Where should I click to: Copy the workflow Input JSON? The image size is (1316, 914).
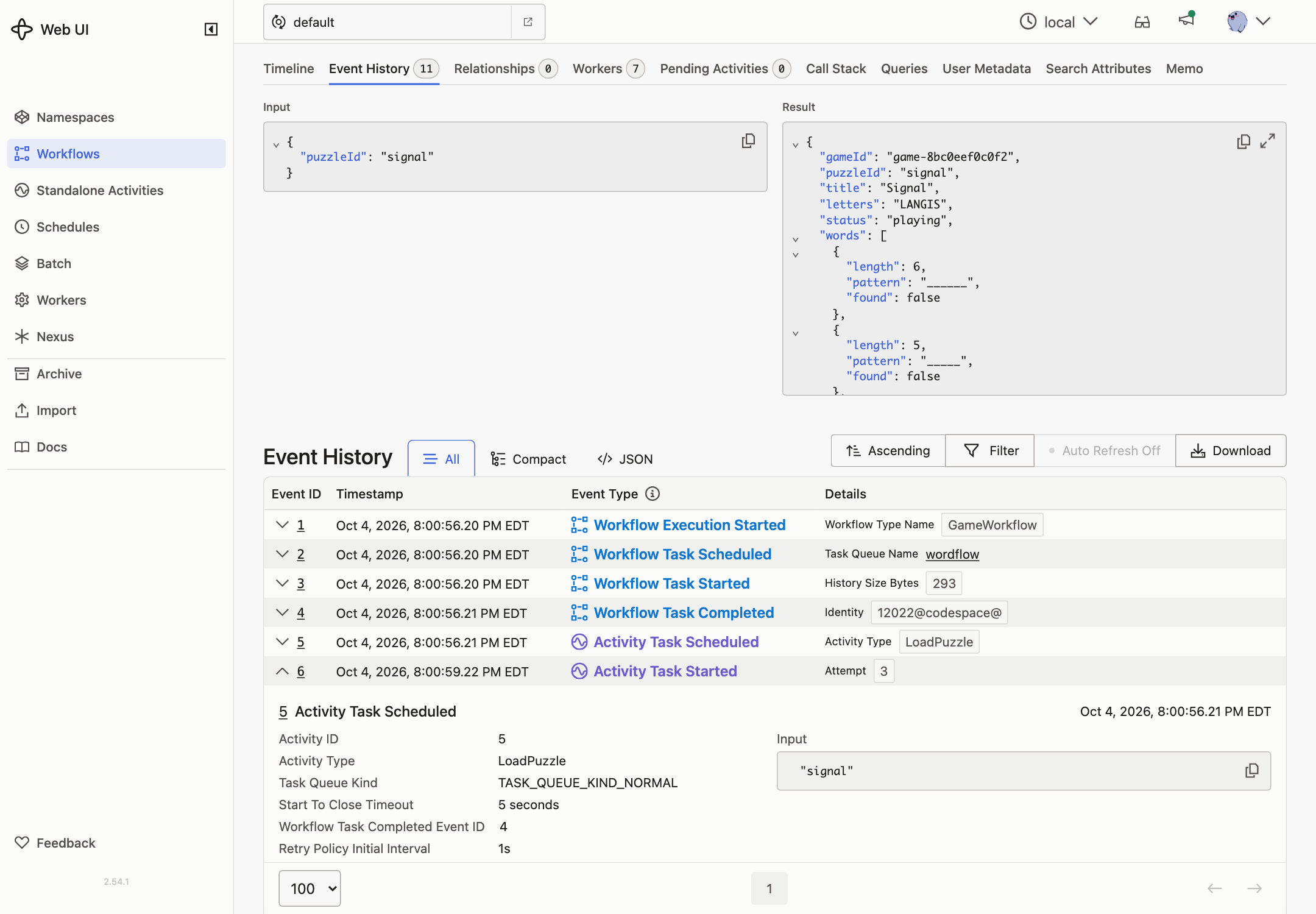tap(748, 141)
